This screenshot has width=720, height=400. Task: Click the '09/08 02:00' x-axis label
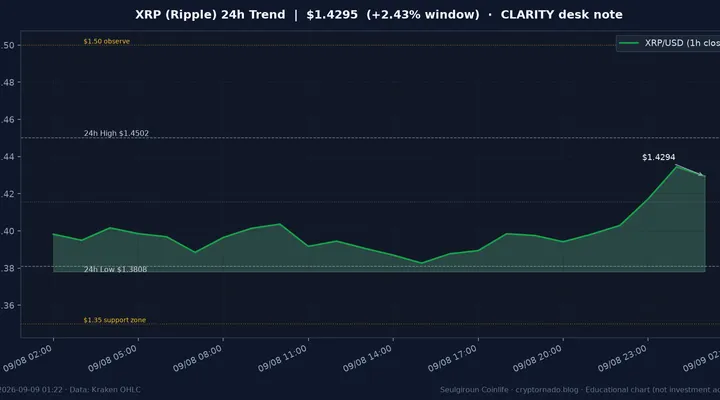click(x=28, y=358)
